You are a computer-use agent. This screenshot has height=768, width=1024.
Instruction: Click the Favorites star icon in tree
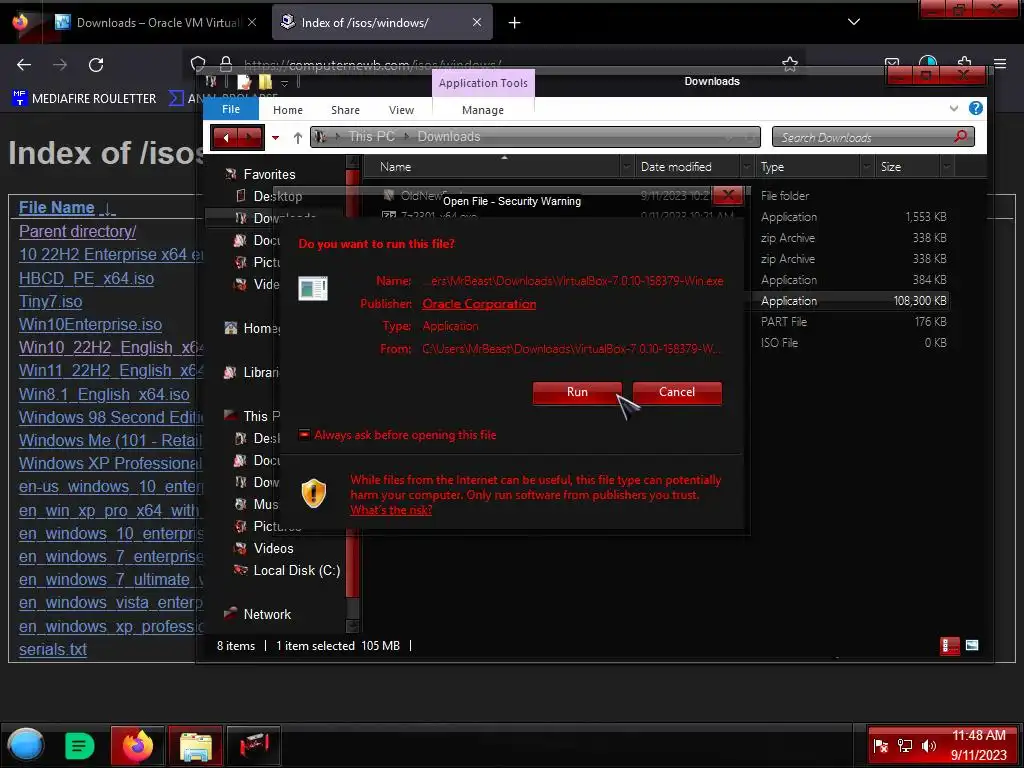point(230,174)
